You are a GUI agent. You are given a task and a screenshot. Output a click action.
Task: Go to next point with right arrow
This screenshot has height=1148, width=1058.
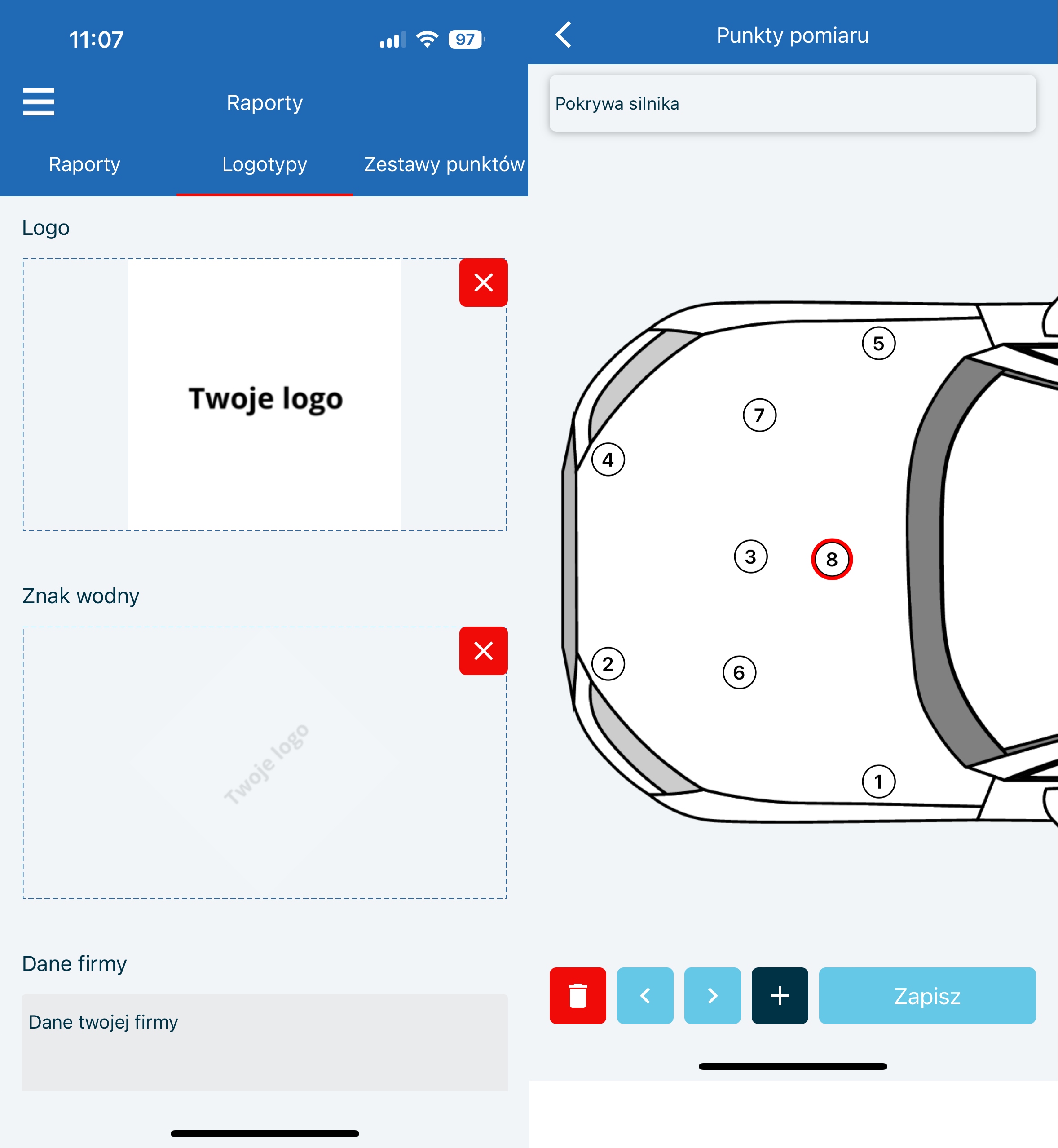click(x=712, y=995)
